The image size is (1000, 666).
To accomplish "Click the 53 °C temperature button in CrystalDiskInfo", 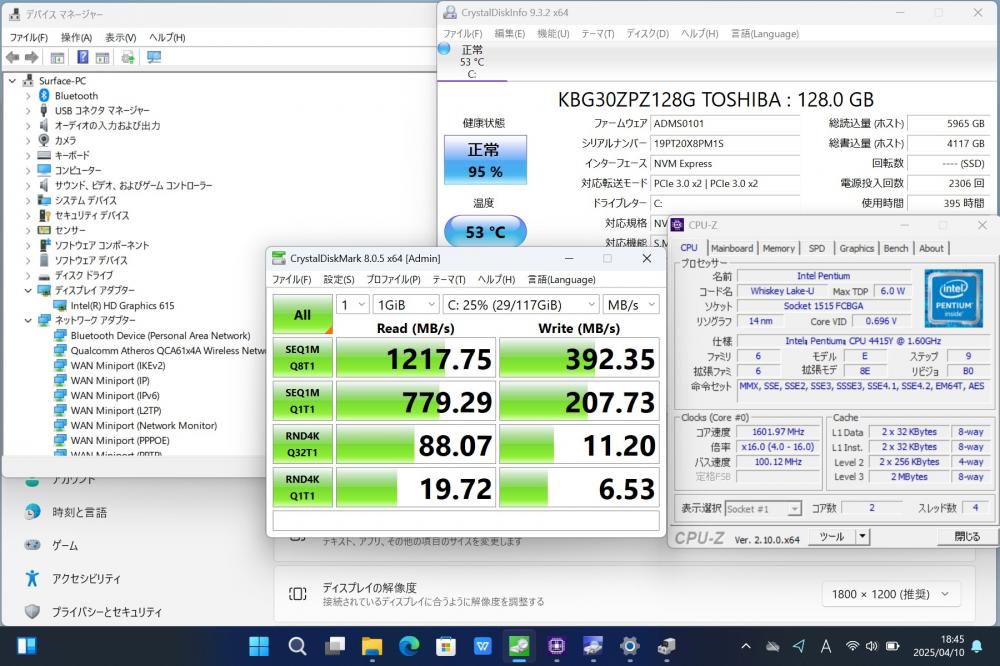I will tap(485, 232).
